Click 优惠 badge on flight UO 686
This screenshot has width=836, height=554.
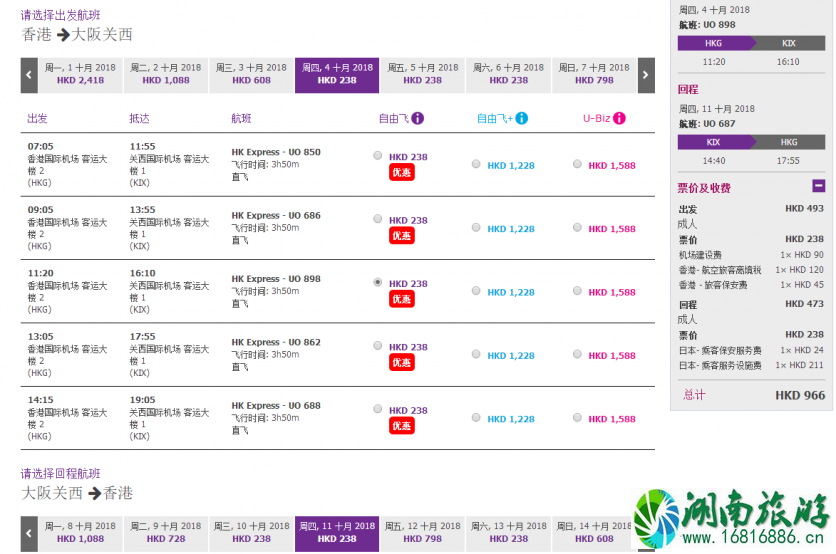(x=401, y=236)
